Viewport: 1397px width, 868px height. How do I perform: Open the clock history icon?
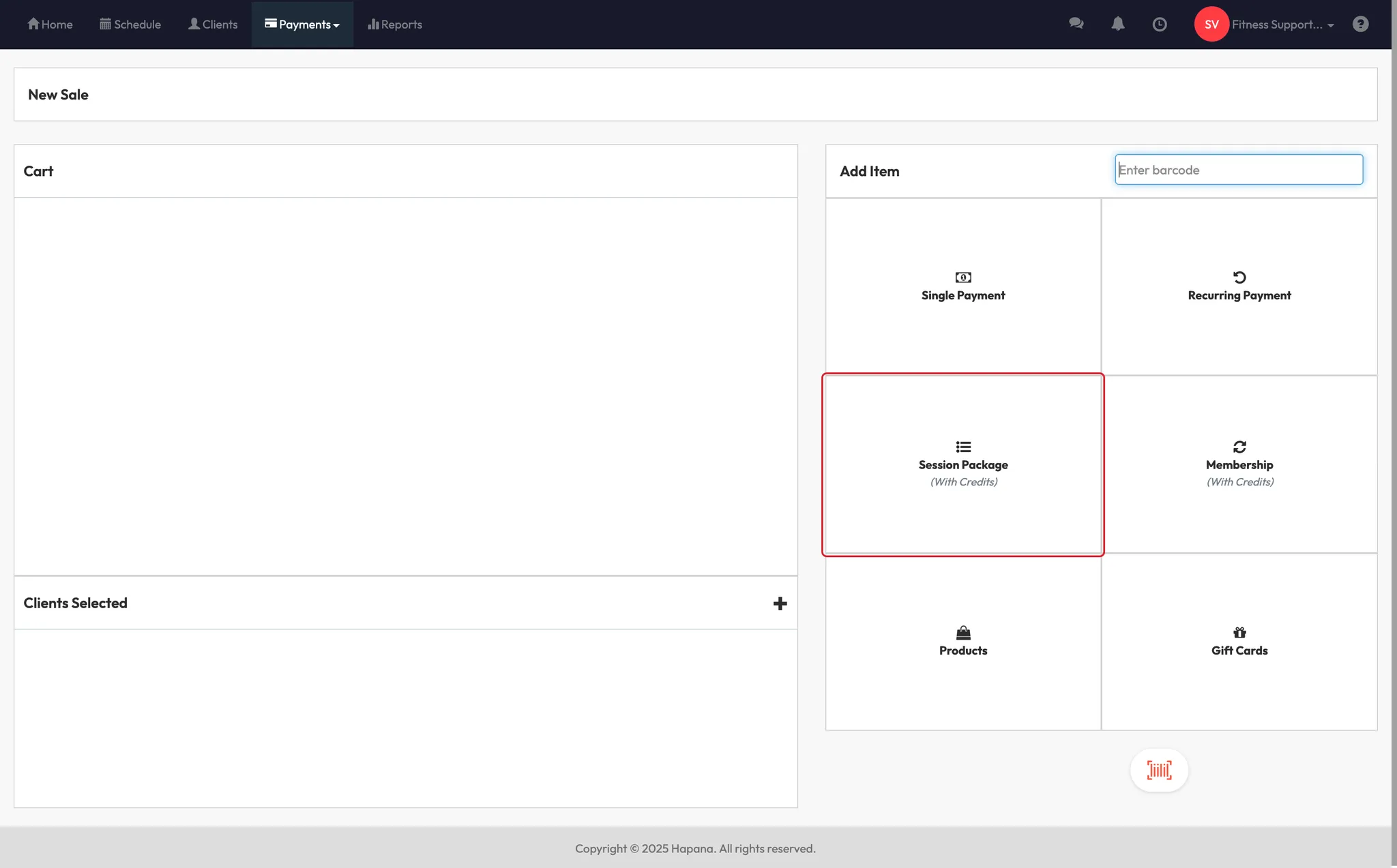(x=1159, y=25)
